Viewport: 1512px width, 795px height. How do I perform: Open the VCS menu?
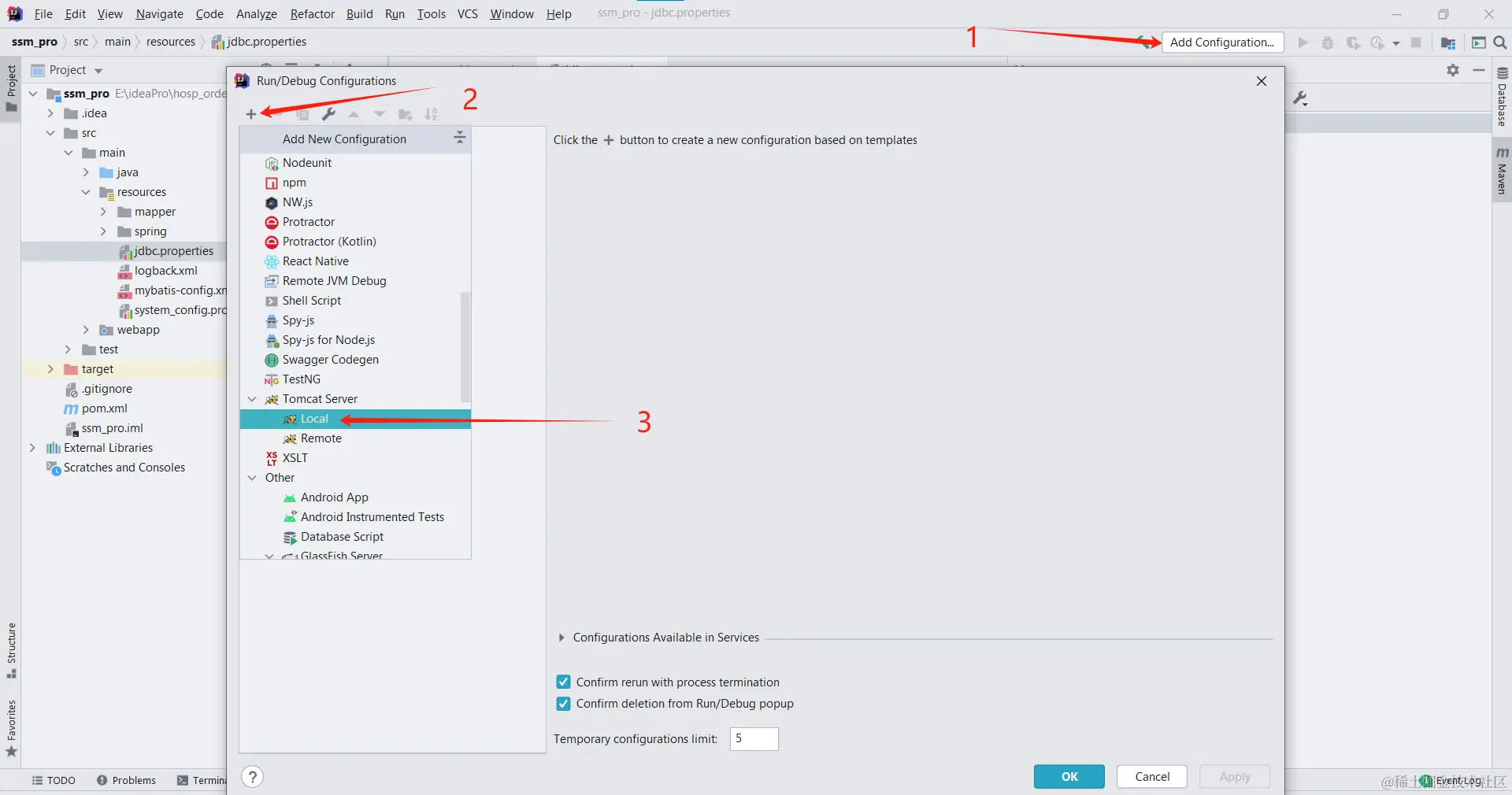(467, 14)
